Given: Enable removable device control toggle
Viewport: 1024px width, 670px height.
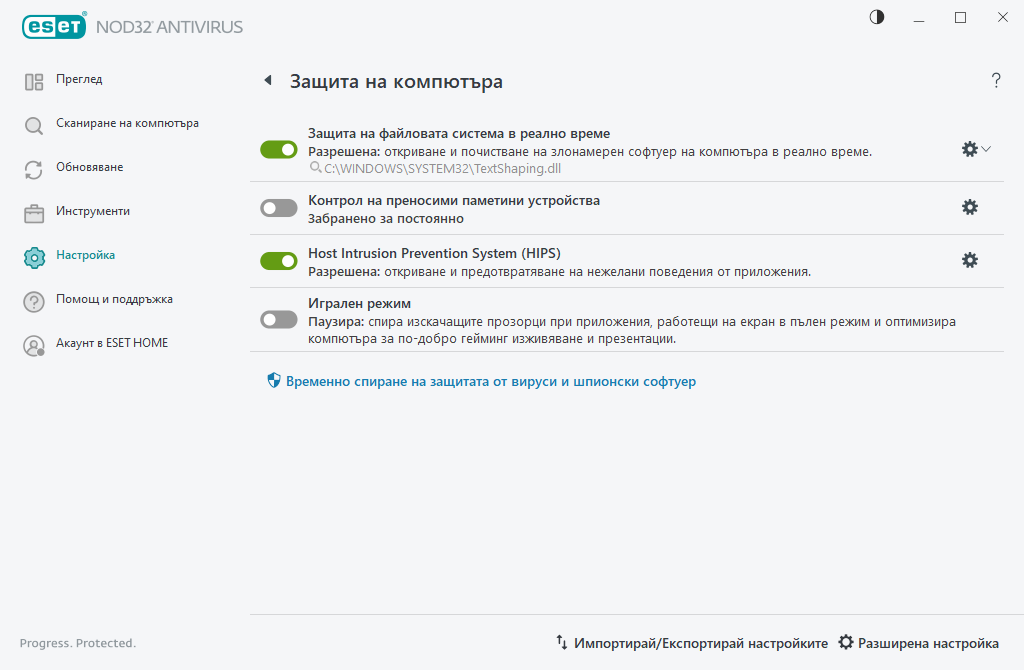Looking at the screenshot, I should [x=279, y=208].
